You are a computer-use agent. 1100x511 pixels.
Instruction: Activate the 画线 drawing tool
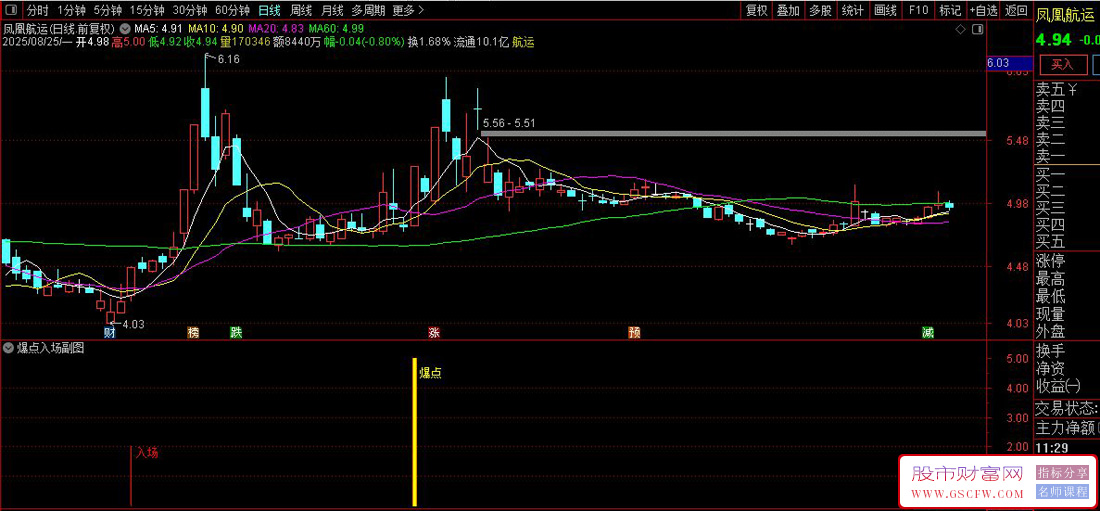[885, 11]
